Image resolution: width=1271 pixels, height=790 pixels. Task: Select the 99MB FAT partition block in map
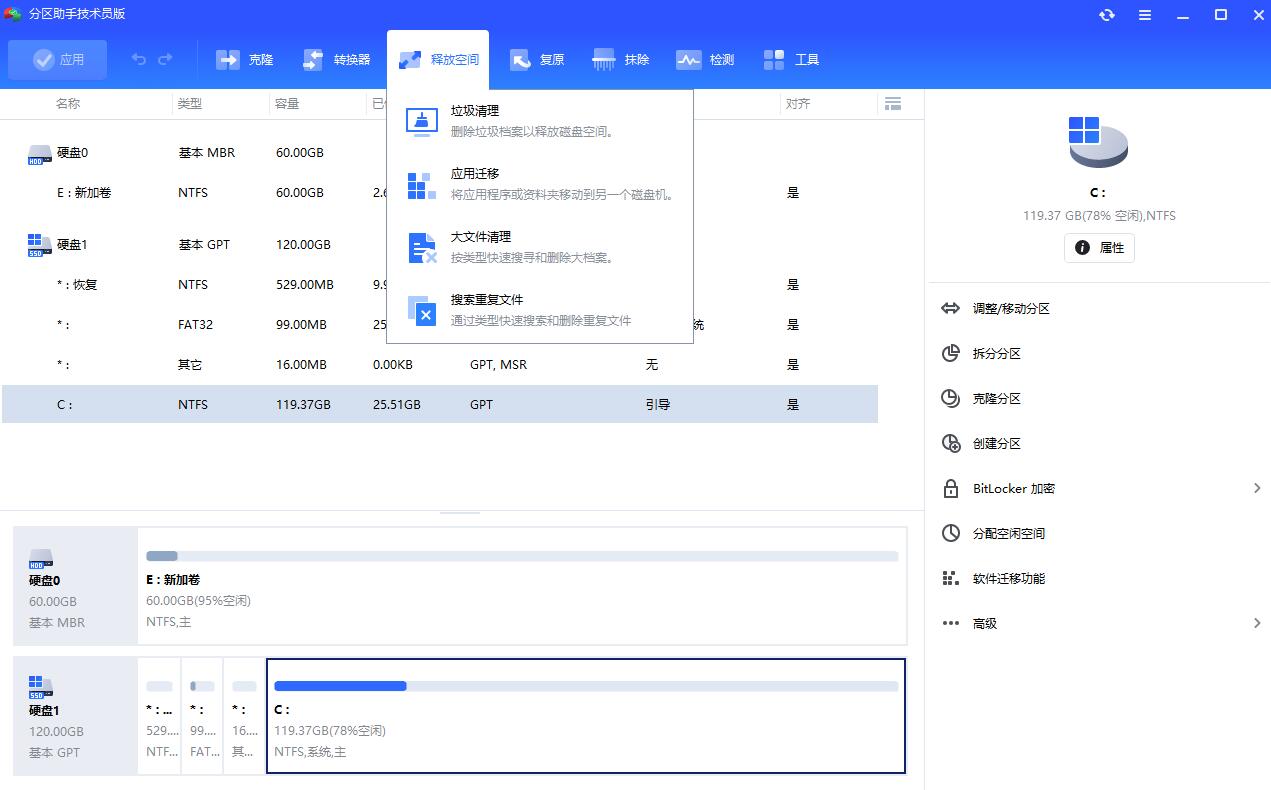click(202, 716)
